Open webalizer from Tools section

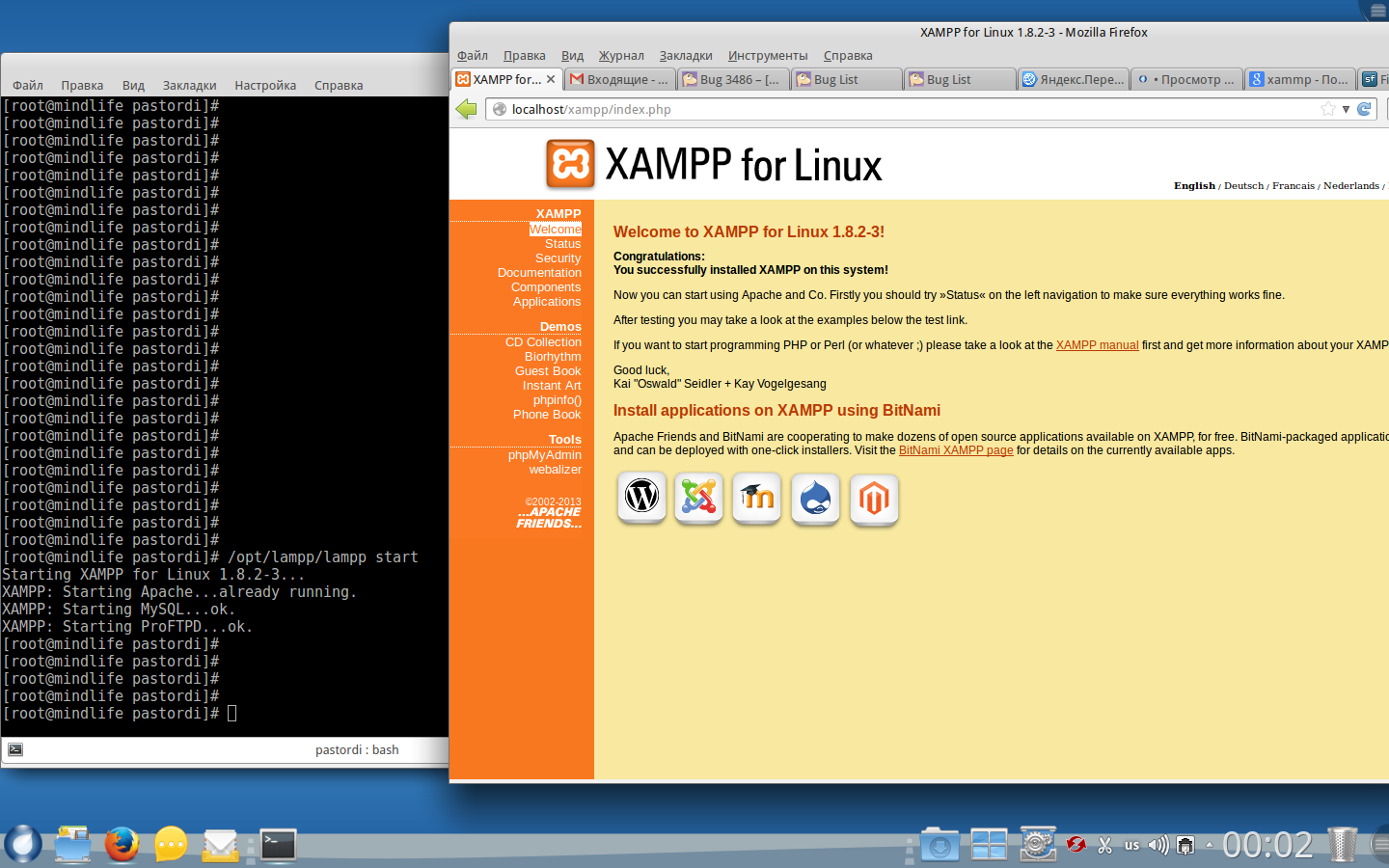coord(556,470)
